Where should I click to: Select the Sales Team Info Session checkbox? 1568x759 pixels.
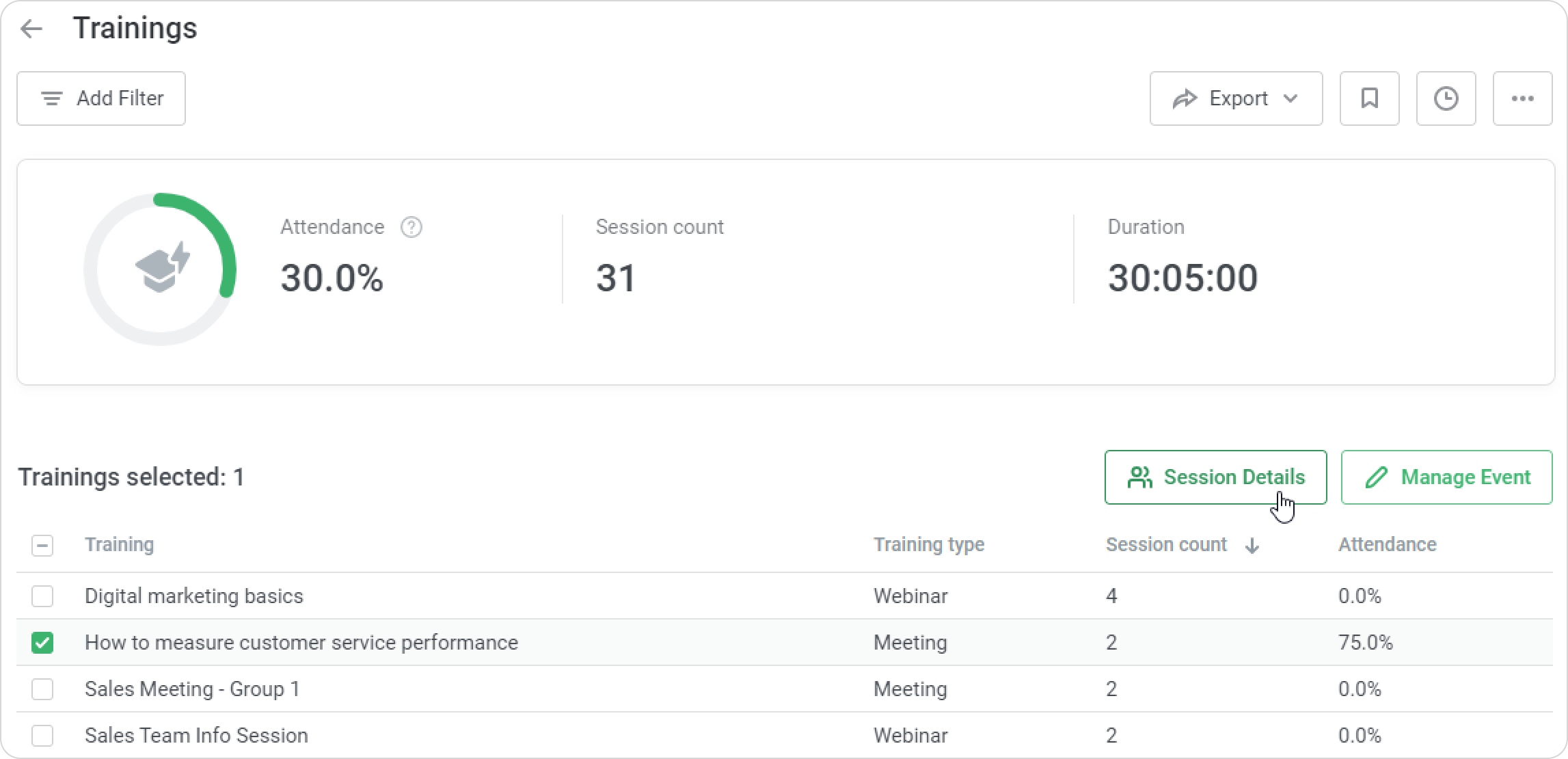coord(42,736)
